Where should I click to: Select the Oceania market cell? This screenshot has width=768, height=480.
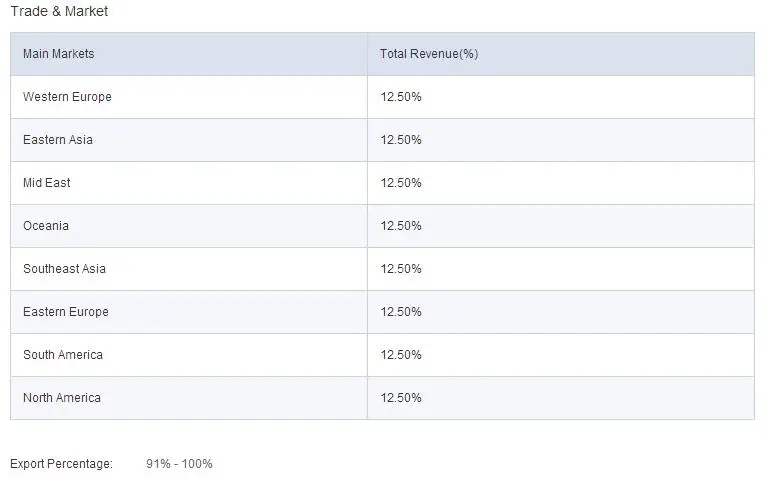pos(46,226)
